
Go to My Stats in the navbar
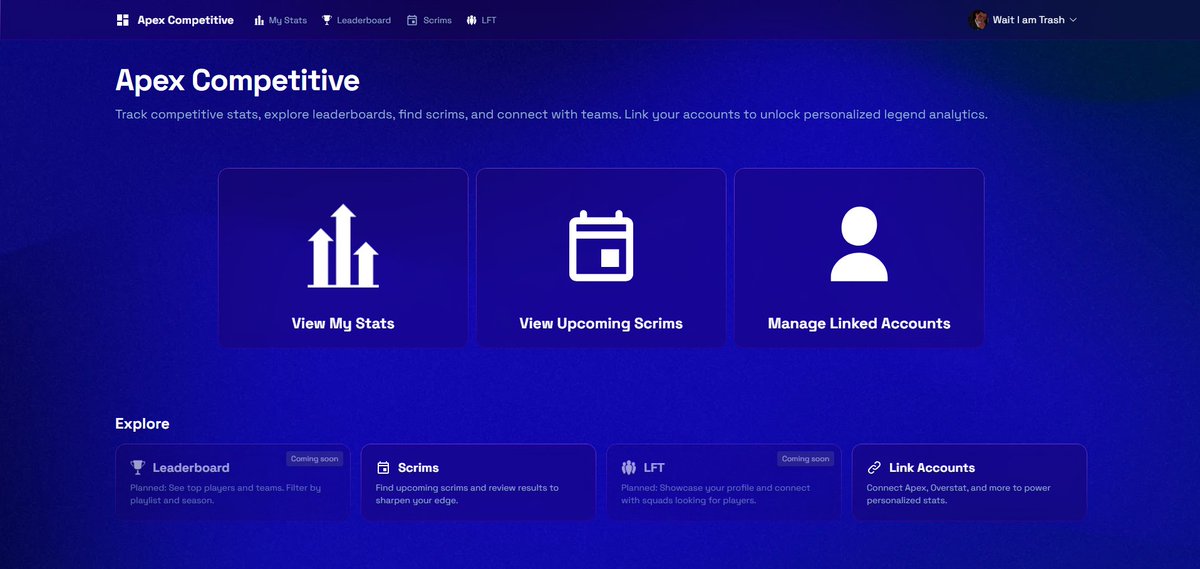[280, 20]
